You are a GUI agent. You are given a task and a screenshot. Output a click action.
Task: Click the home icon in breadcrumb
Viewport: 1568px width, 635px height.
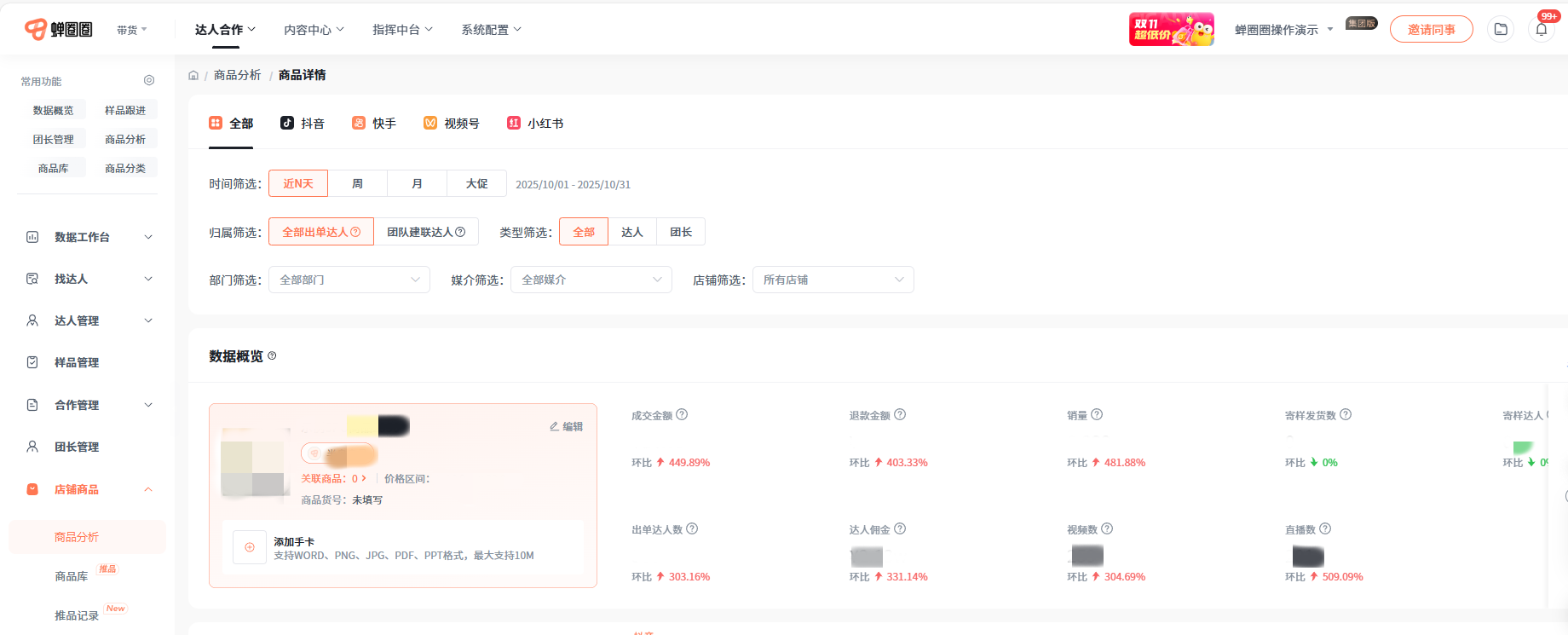[193, 76]
